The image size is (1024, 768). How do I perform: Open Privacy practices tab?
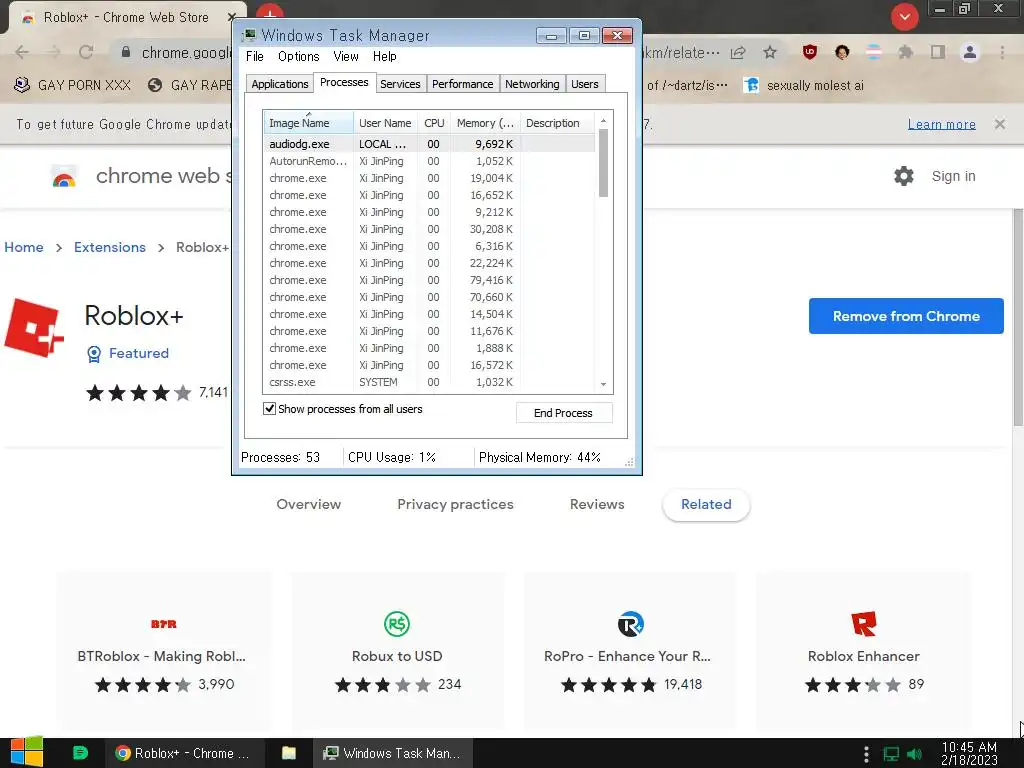click(455, 504)
